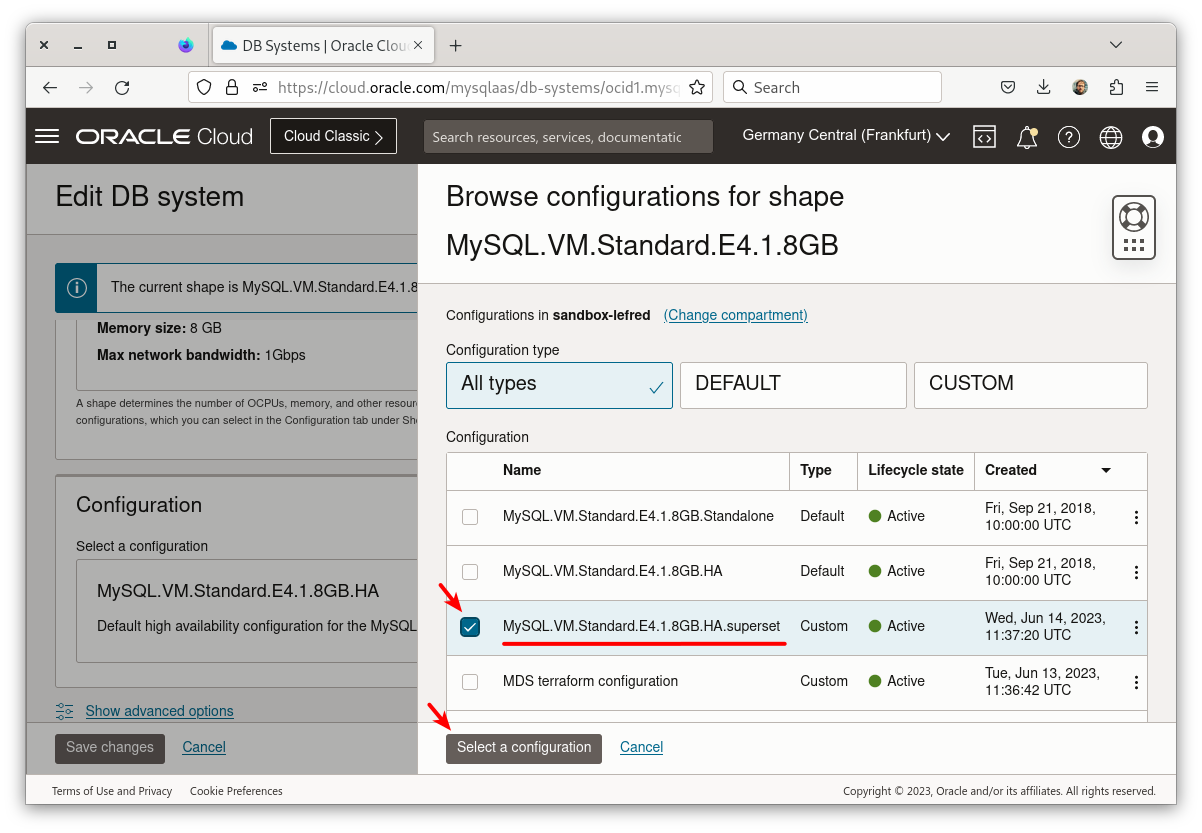The height and width of the screenshot is (833, 1202).
Task: Select the MDS terraform configuration checkbox
Action: tap(470, 681)
